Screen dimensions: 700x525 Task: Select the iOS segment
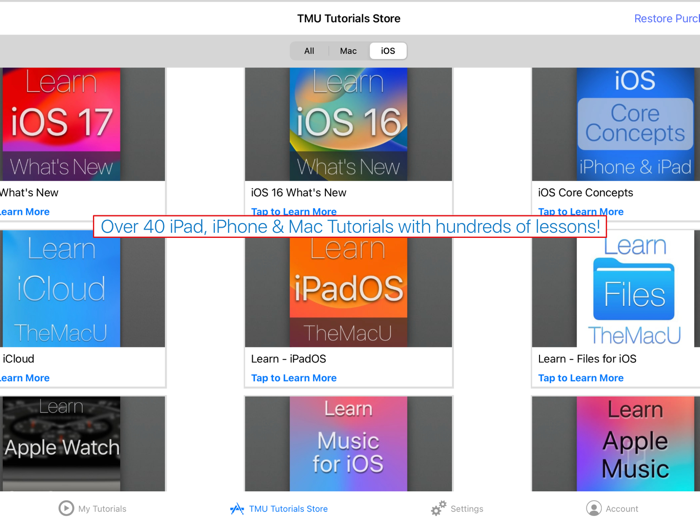click(388, 51)
